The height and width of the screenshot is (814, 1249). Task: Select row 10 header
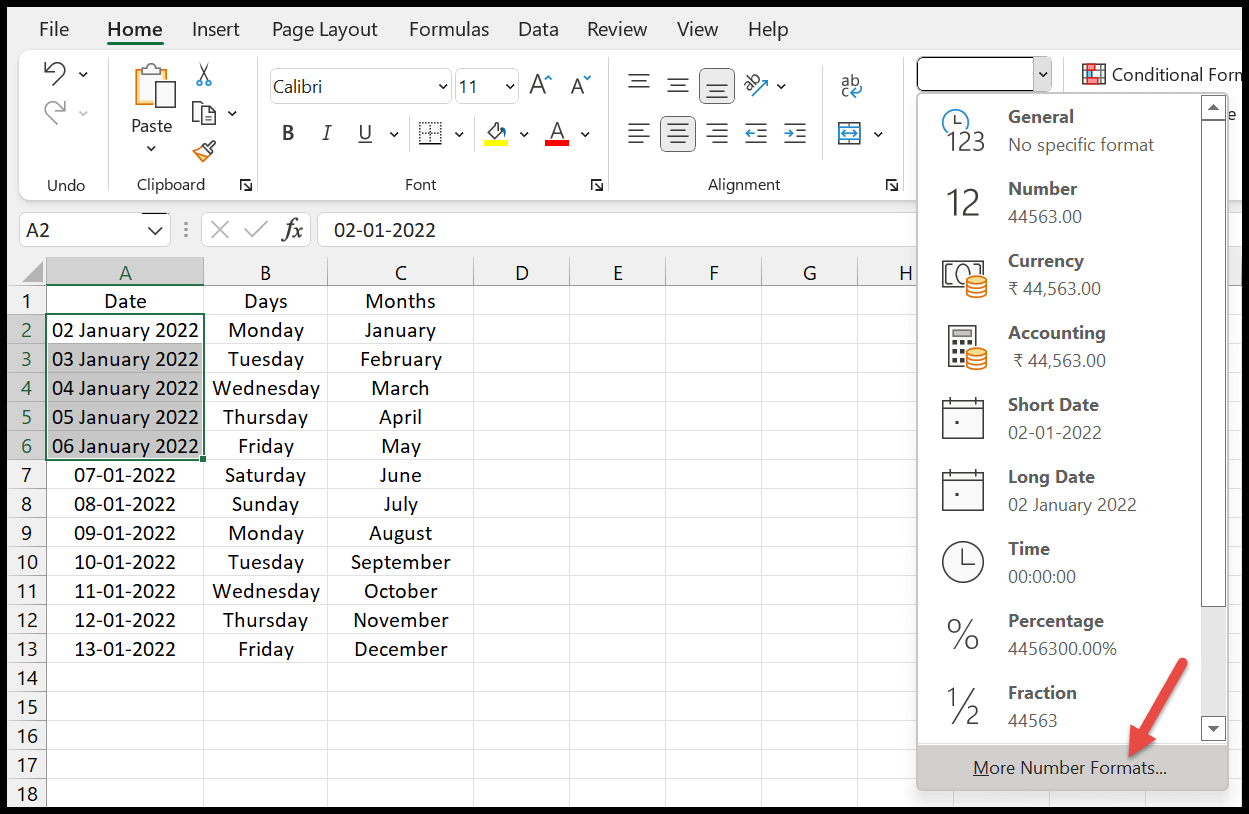coord(27,562)
